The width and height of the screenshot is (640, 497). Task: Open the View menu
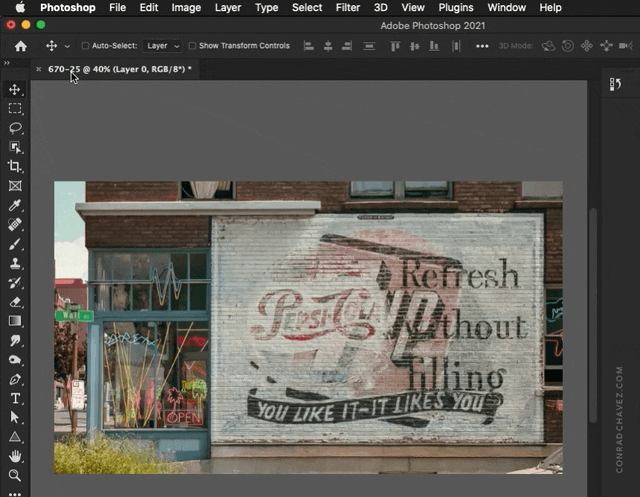pos(413,7)
